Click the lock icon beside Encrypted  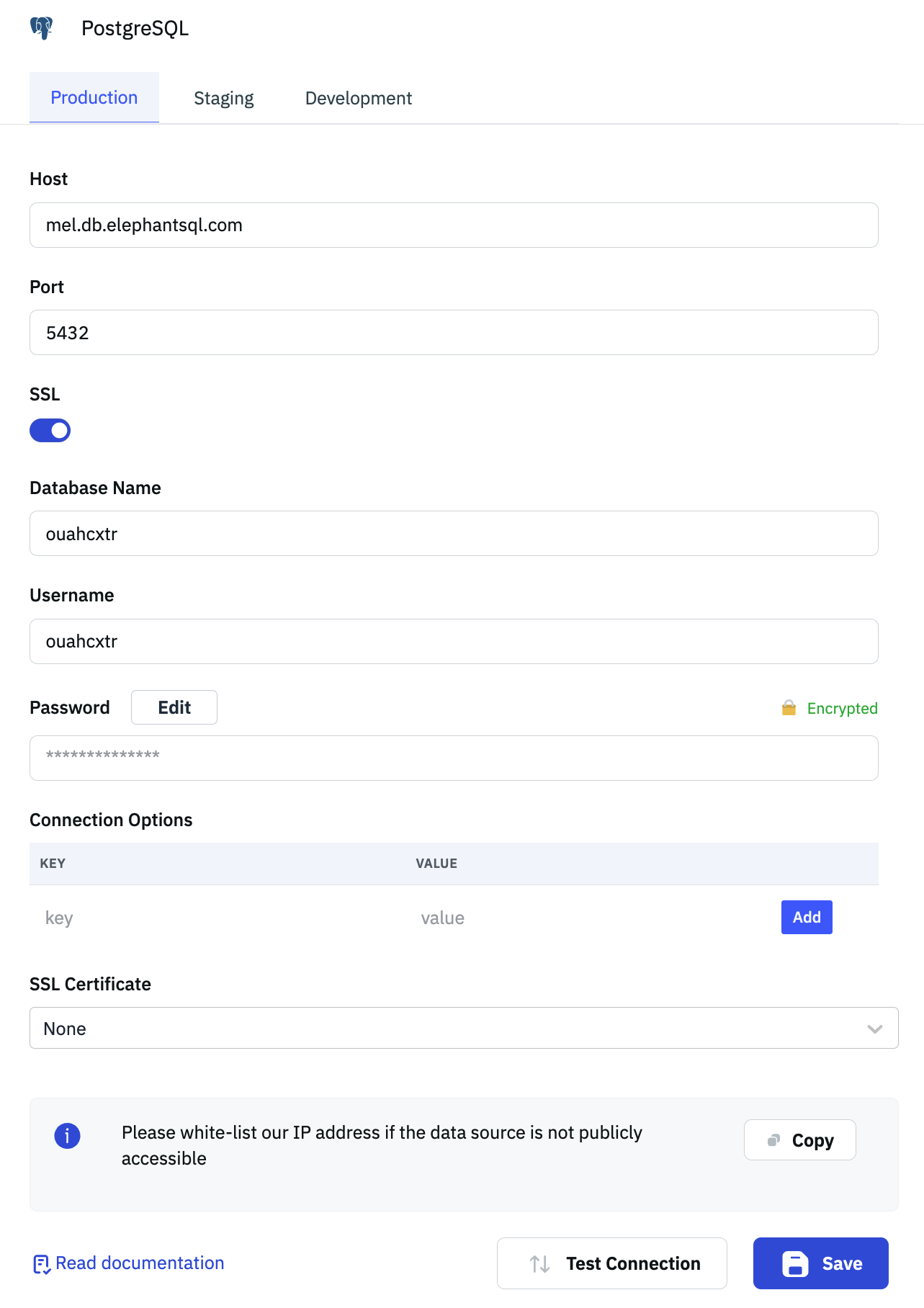click(789, 708)
